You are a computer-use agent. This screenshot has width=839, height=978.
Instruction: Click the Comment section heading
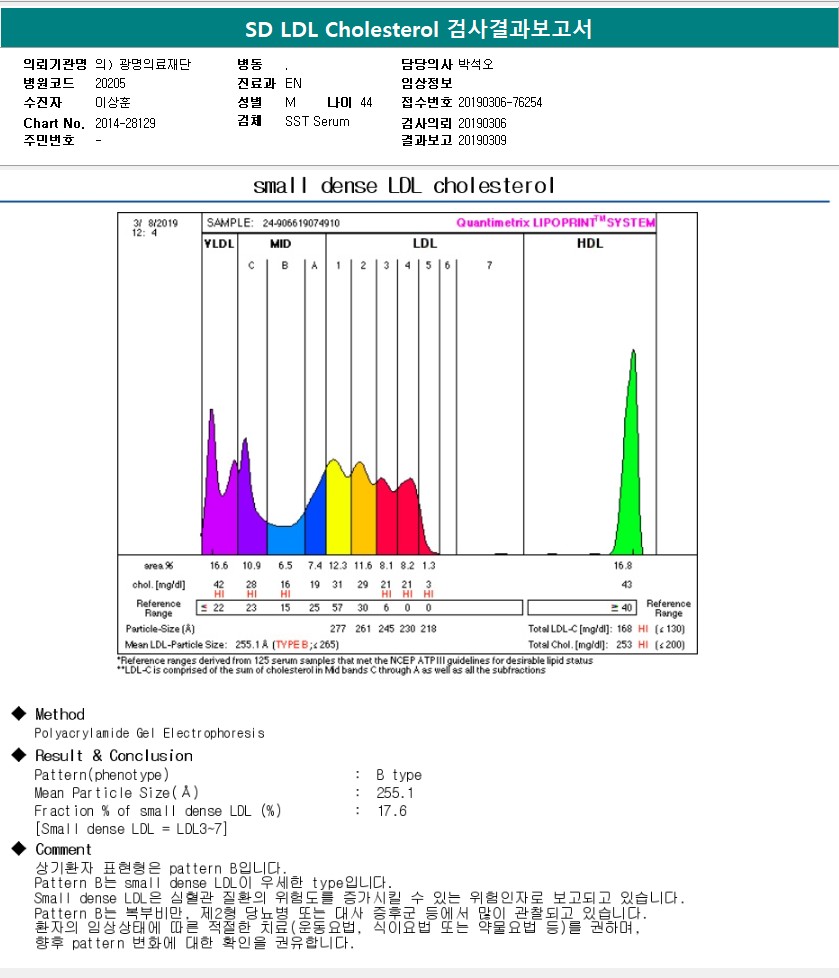point(63,850)
